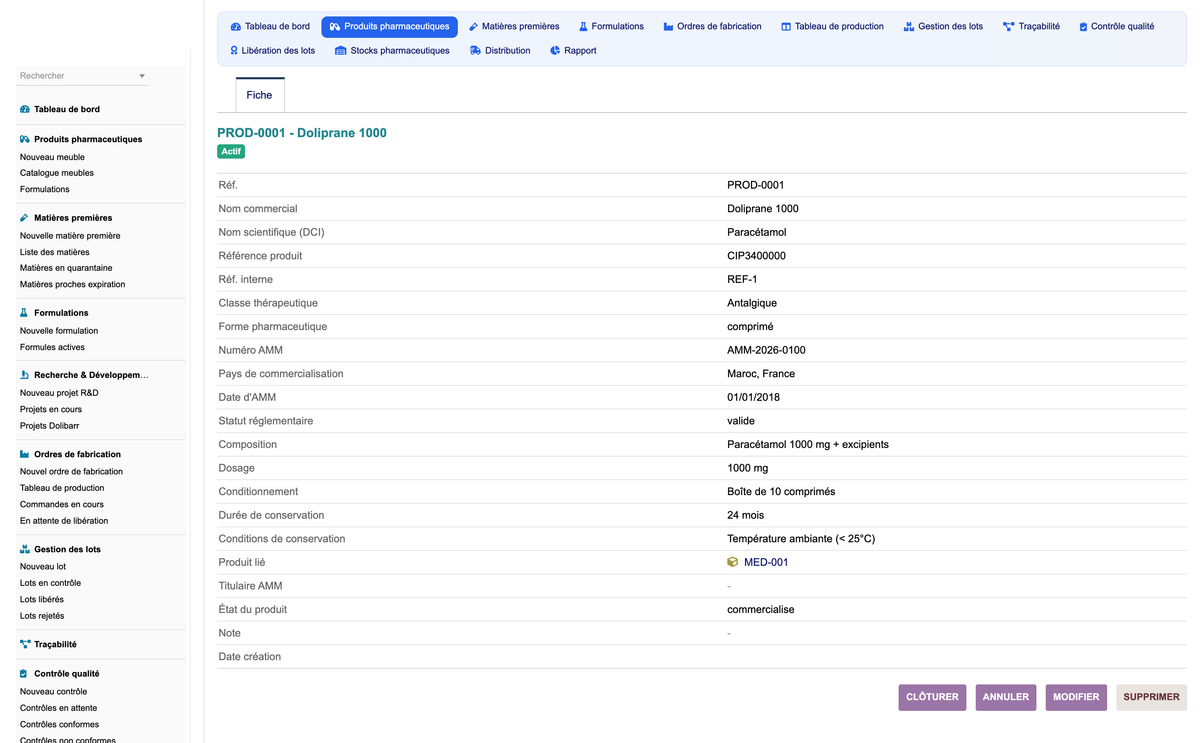This screenshot has width=1200, height=743.
Task: Click the SUPPRIMER button
Action: click(x=1151, y=697)
